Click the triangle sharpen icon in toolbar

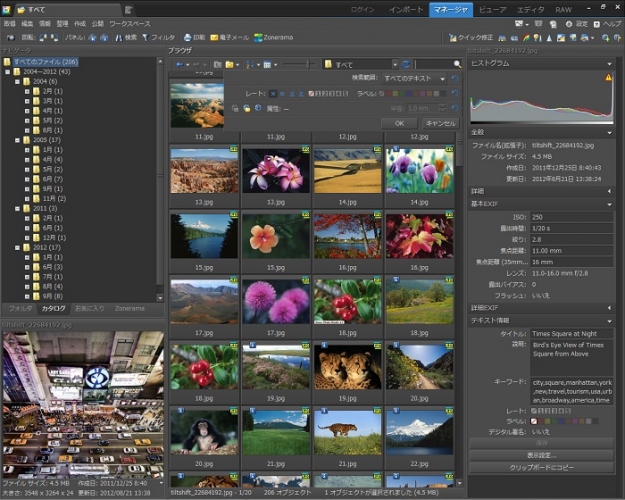[549, 38]
